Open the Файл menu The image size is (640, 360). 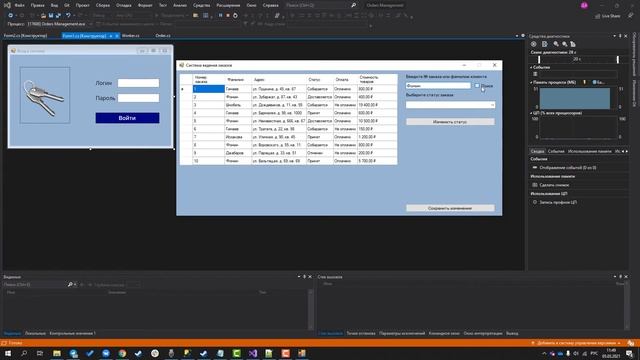[19, 5]
